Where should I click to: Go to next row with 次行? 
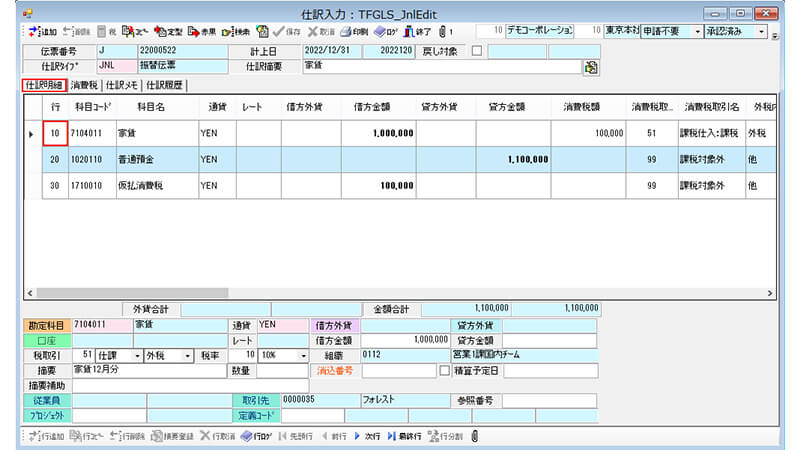click(x=365, y=436)
